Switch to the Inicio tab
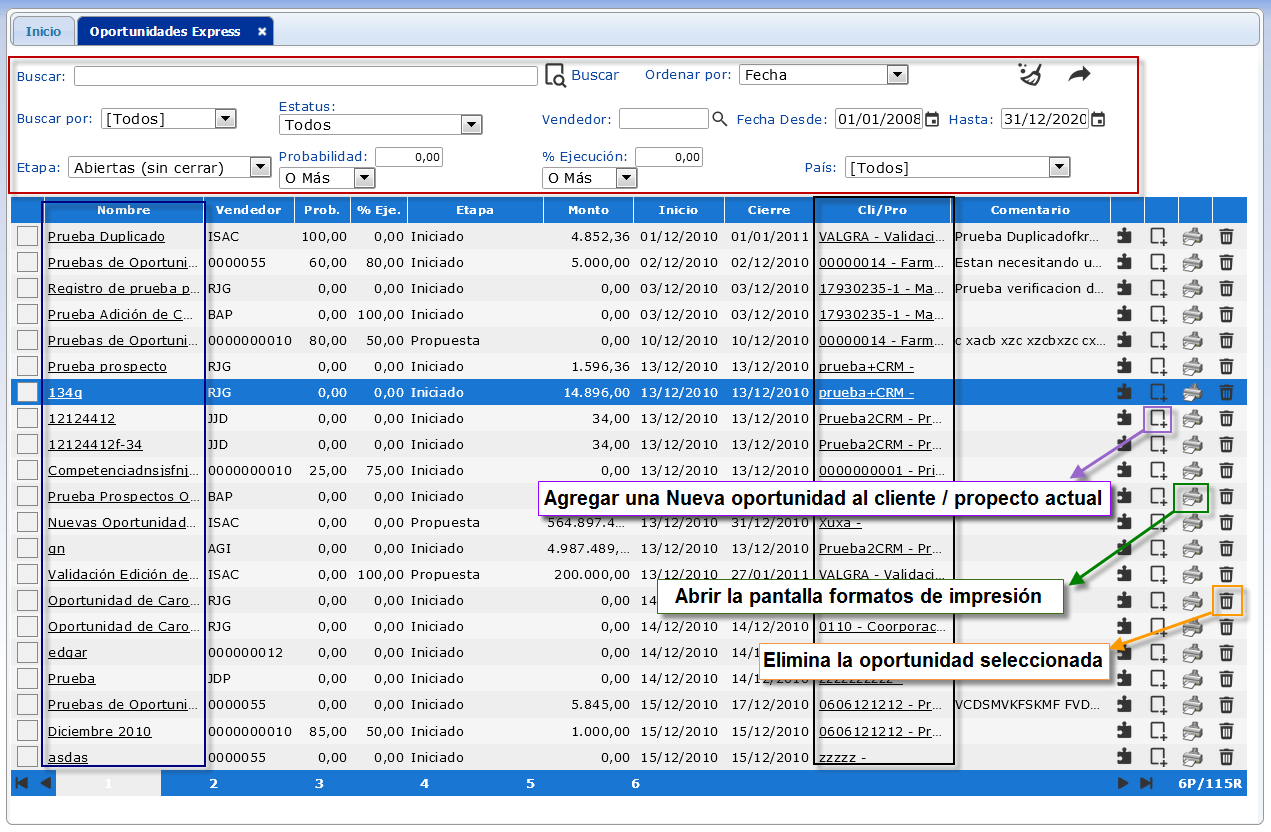 (43, 32)
